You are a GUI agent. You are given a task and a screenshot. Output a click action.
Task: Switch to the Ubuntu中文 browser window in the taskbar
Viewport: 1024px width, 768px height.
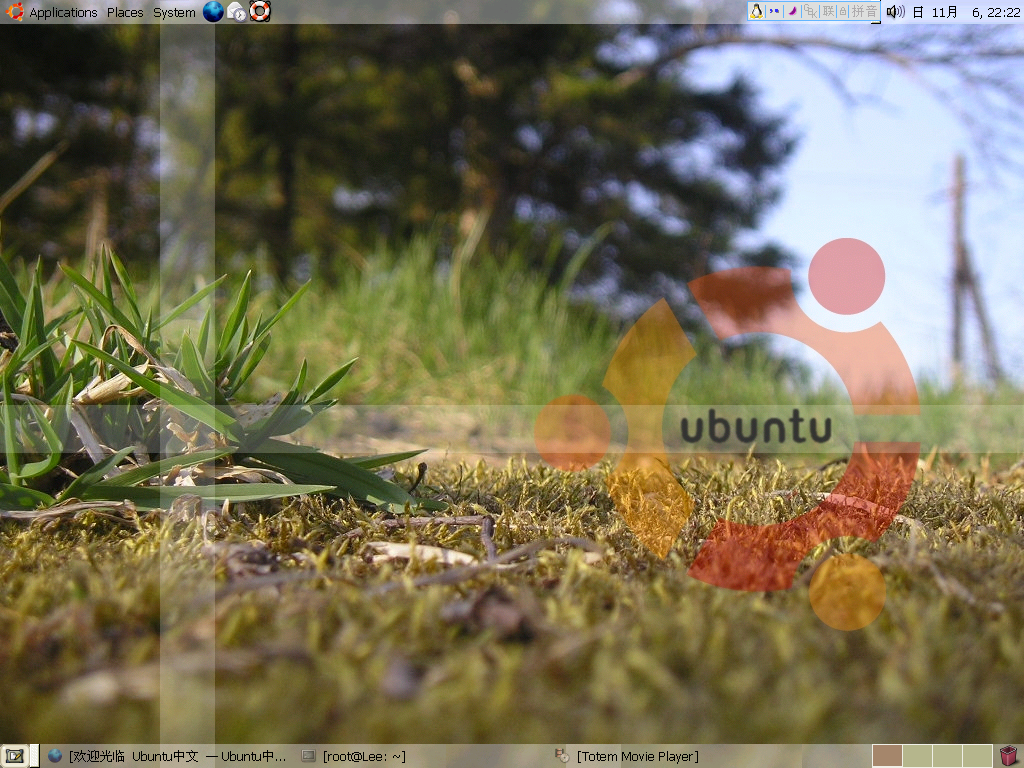point(167,756)
